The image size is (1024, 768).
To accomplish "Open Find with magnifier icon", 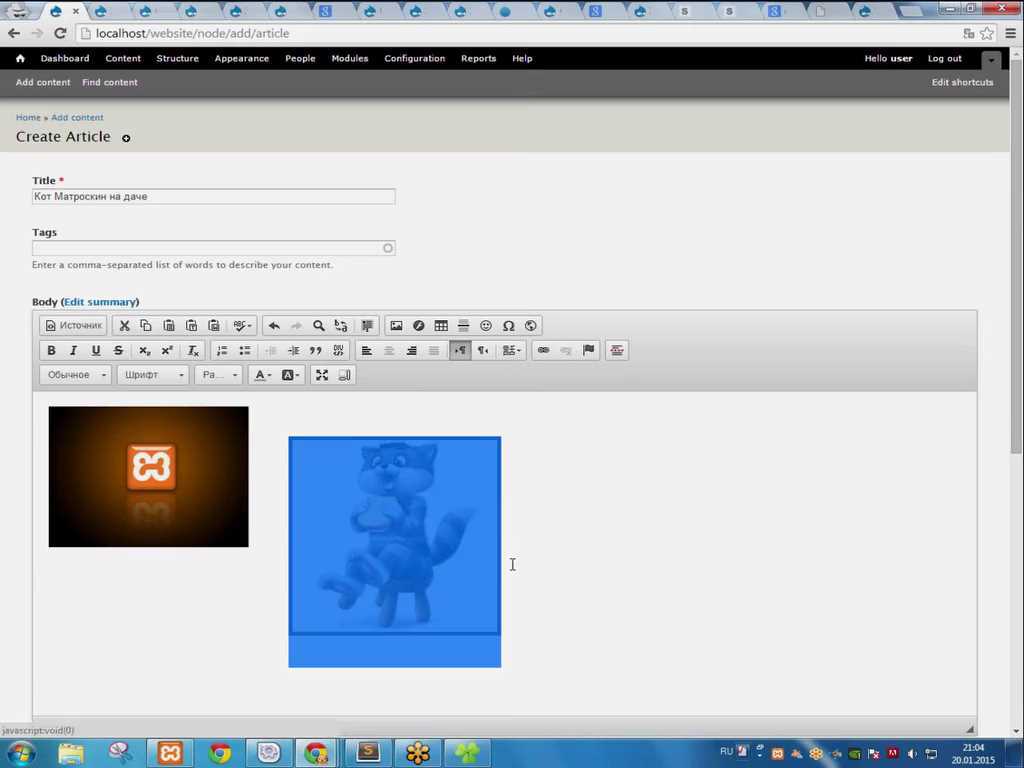I will pos(319,325).
